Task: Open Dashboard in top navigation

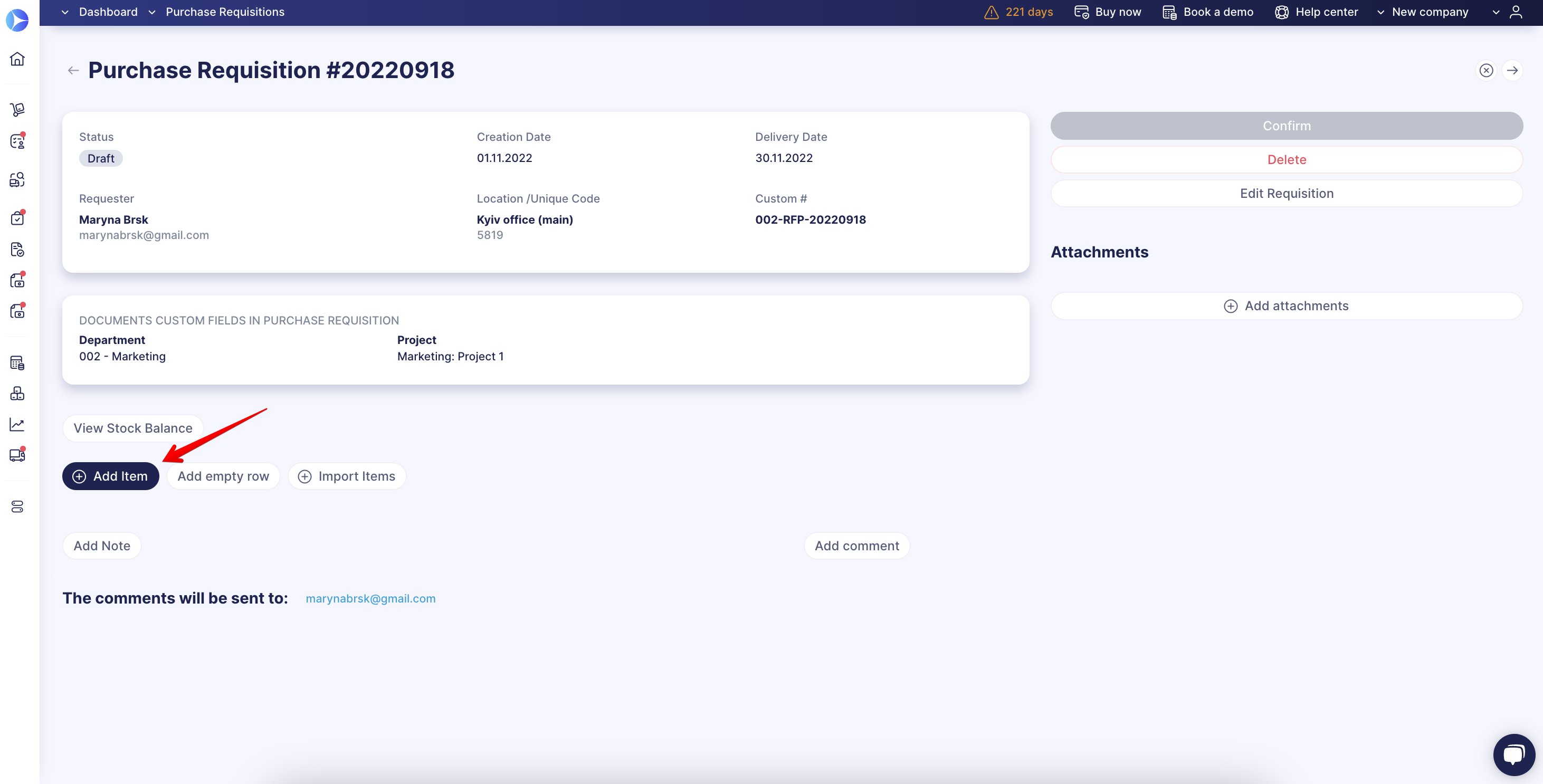Action: (x=108, y=12)
